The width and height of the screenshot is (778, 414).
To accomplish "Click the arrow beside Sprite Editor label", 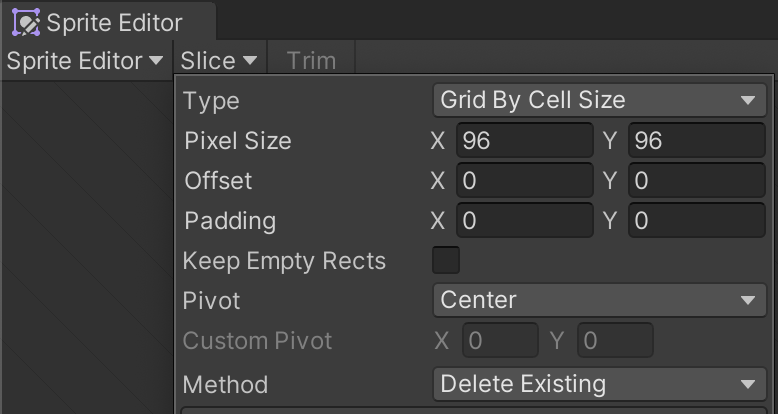I will point(156,61).
